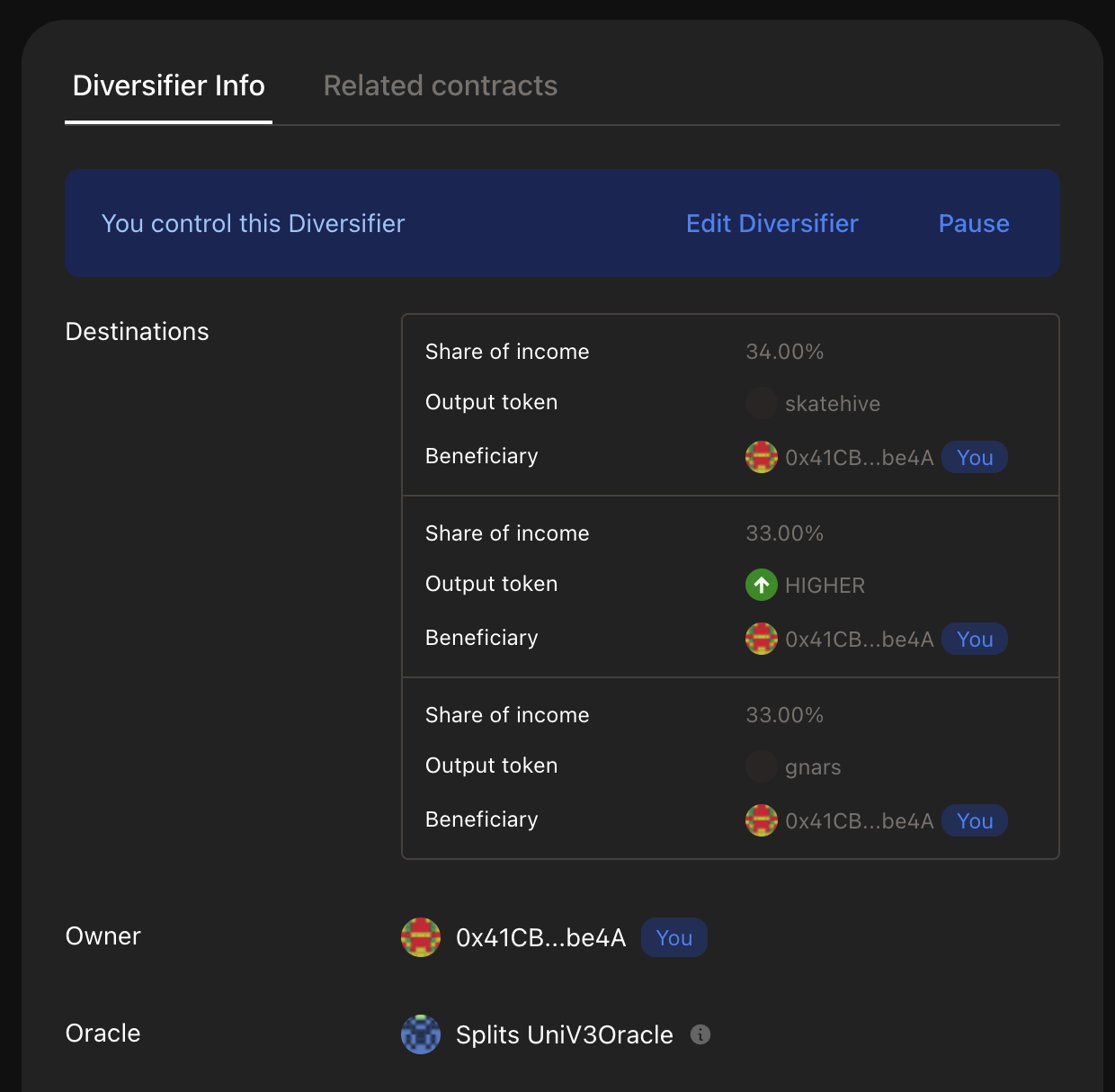1115x1092 pixels.
Task: Click the Splits UniV3Oracle avatar icon
Action: click(x=420, y=1034)
